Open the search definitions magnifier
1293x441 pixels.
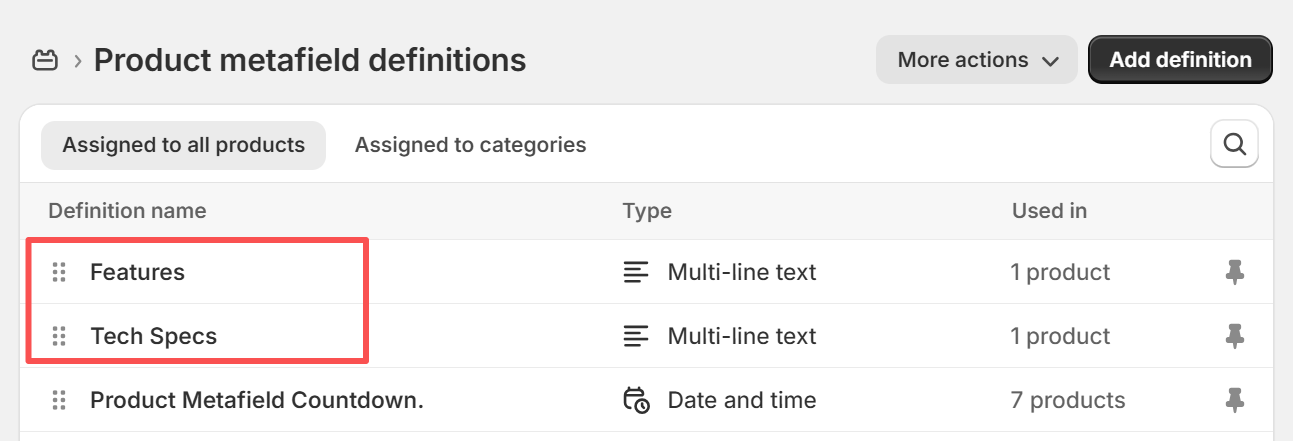point(1234,145)
